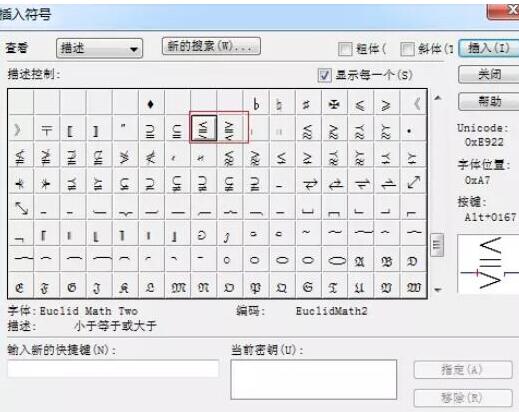Click the encoding value EuclidMath2

click(331, 311)
